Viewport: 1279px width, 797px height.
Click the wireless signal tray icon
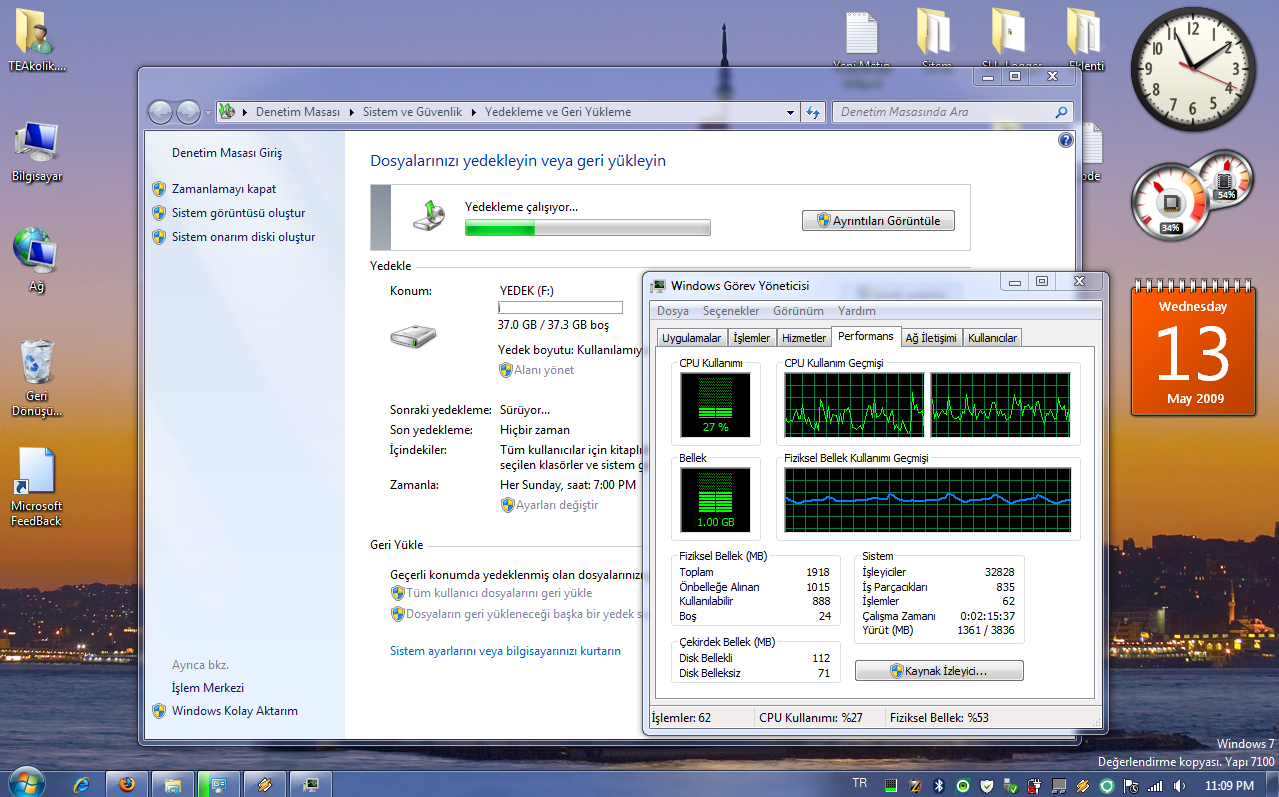1155,785
